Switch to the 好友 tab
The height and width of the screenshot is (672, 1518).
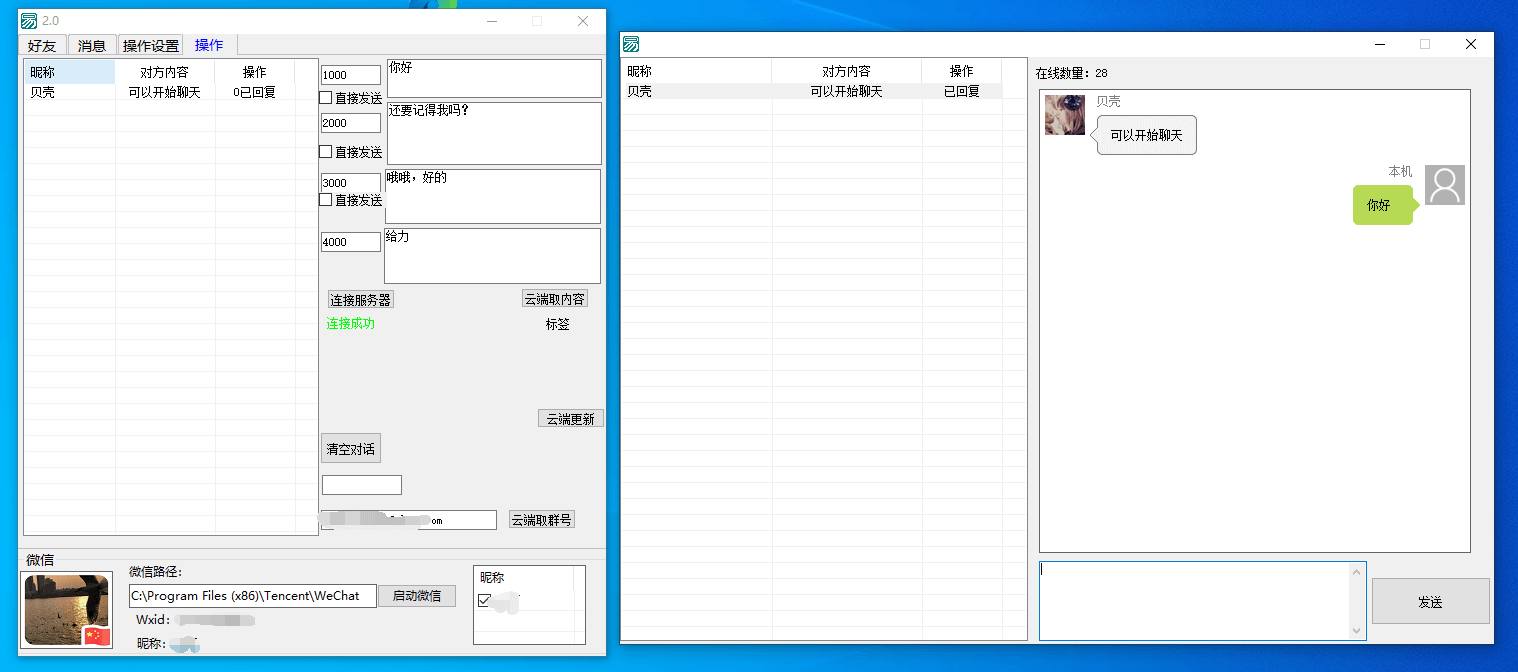[x=41, y=45]
